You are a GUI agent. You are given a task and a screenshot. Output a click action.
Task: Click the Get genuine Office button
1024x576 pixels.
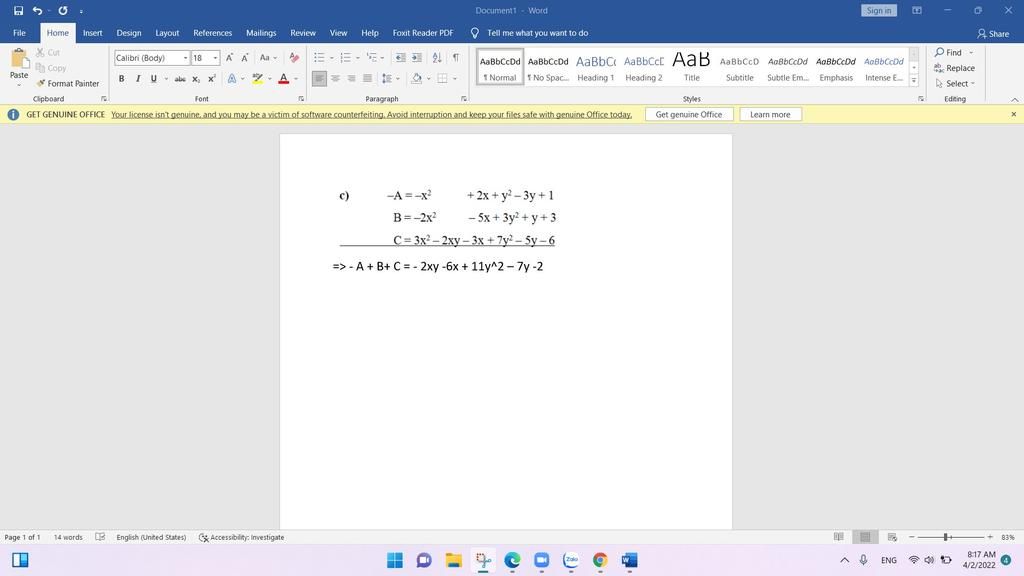[x=689, y=115]
